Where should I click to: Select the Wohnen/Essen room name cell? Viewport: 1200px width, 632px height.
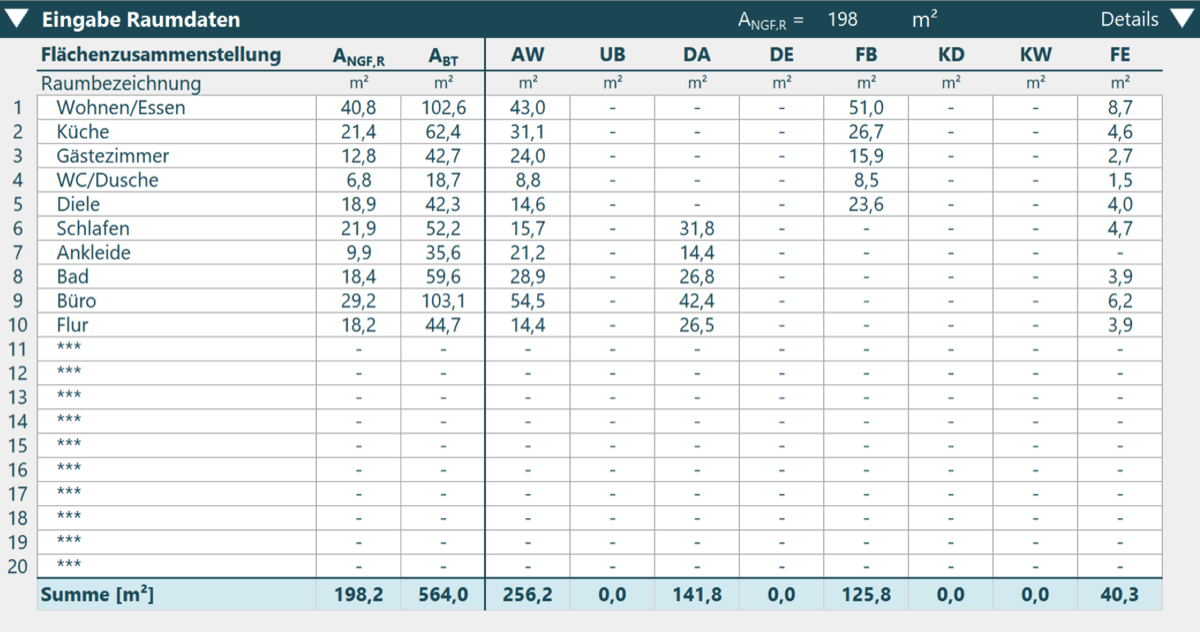click(177, 108)
